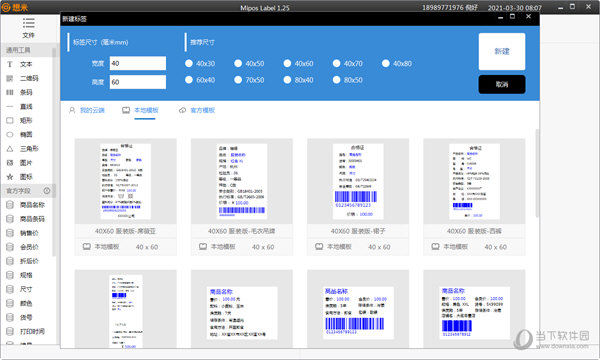The height and width of the screenshot is (360, 600).
Task: Click the template list vertical scrollbar
Action: pyautogui.click(x=537, y=174)
